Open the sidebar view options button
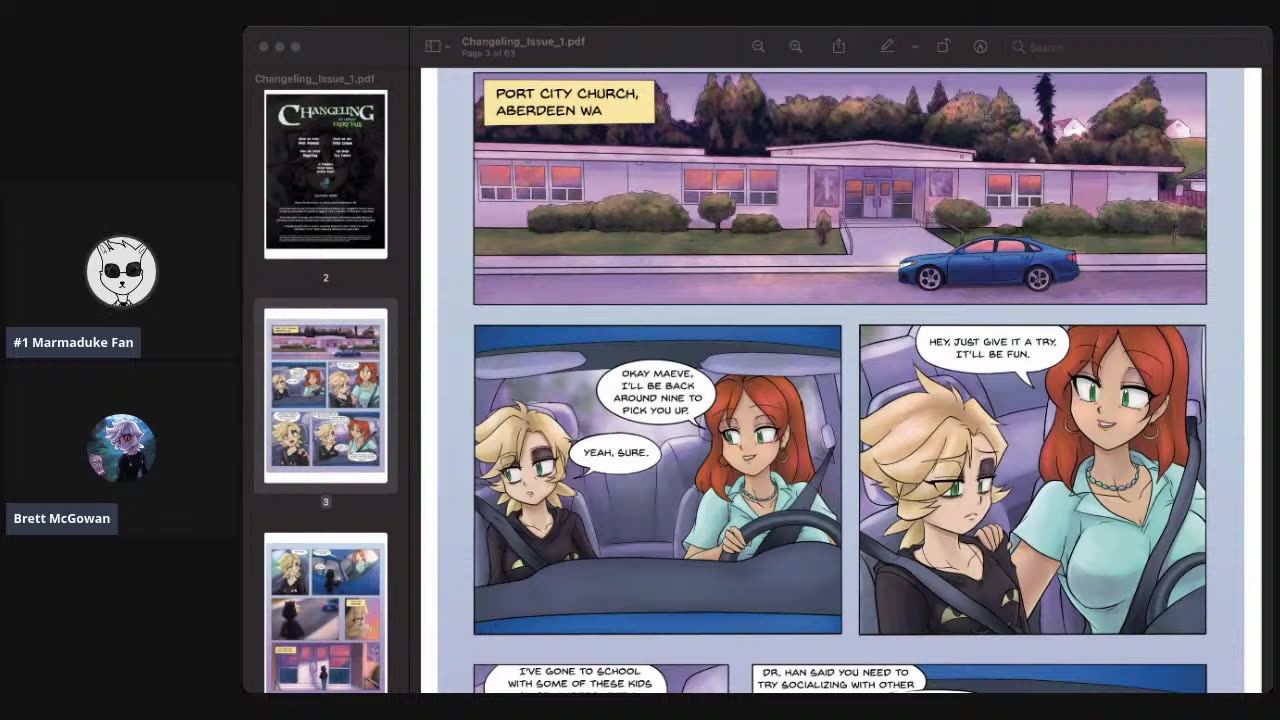This screenshot has height=720, width=1280. (x=433, y=46)
